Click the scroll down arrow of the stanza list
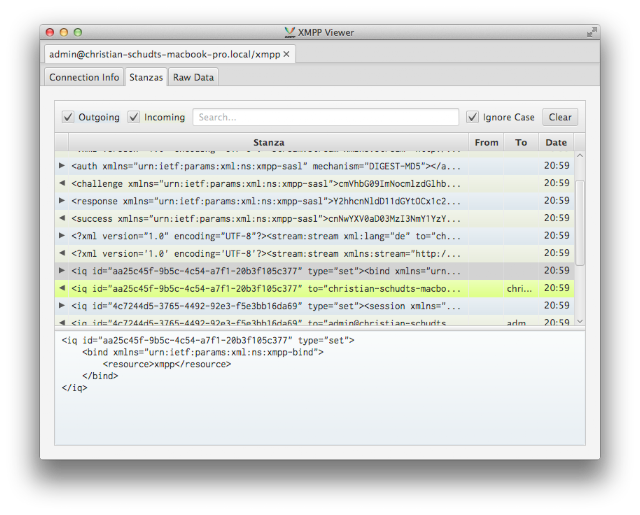The image size is (640, 515). pyautogui.click(x=580, y=322)
